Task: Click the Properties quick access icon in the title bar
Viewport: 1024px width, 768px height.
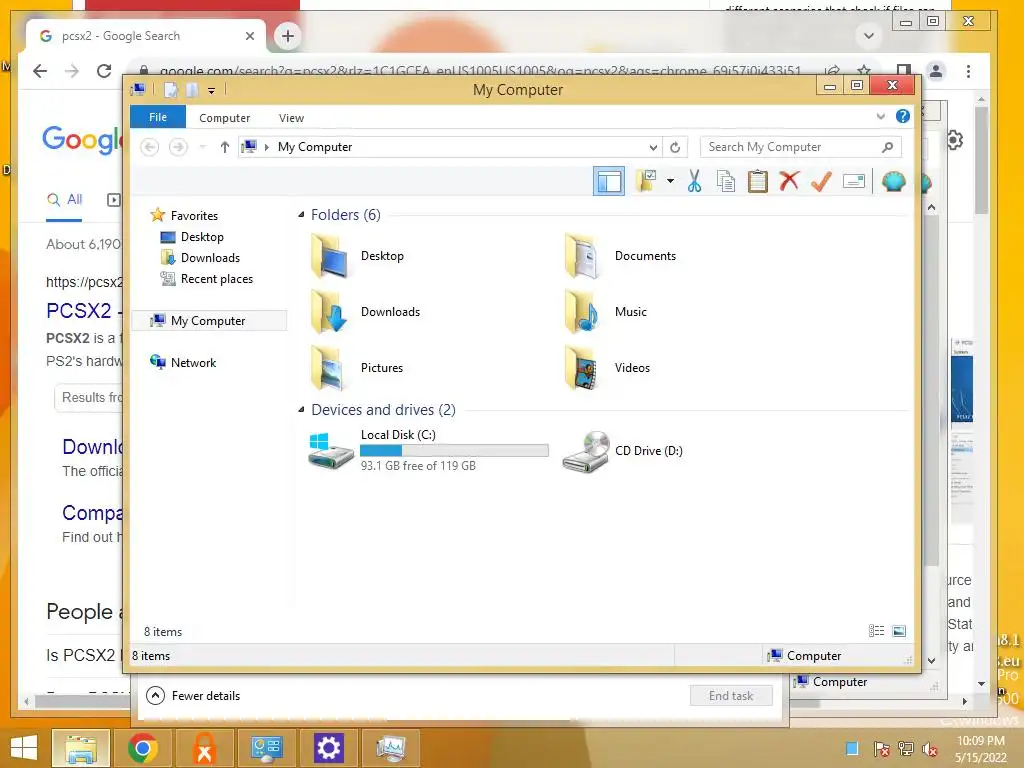Action: [170, 89]
